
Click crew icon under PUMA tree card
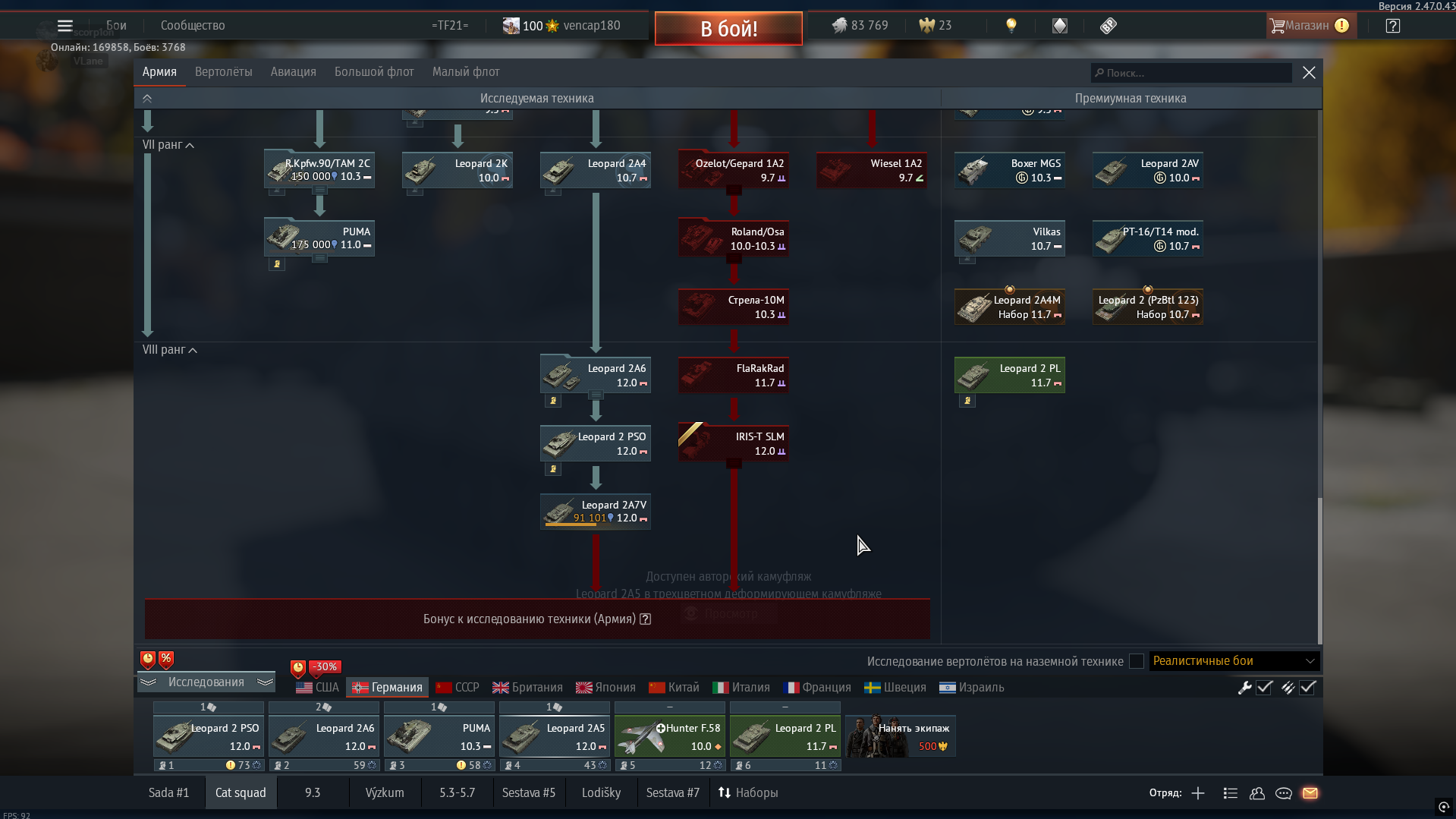[x=277, y=264]
